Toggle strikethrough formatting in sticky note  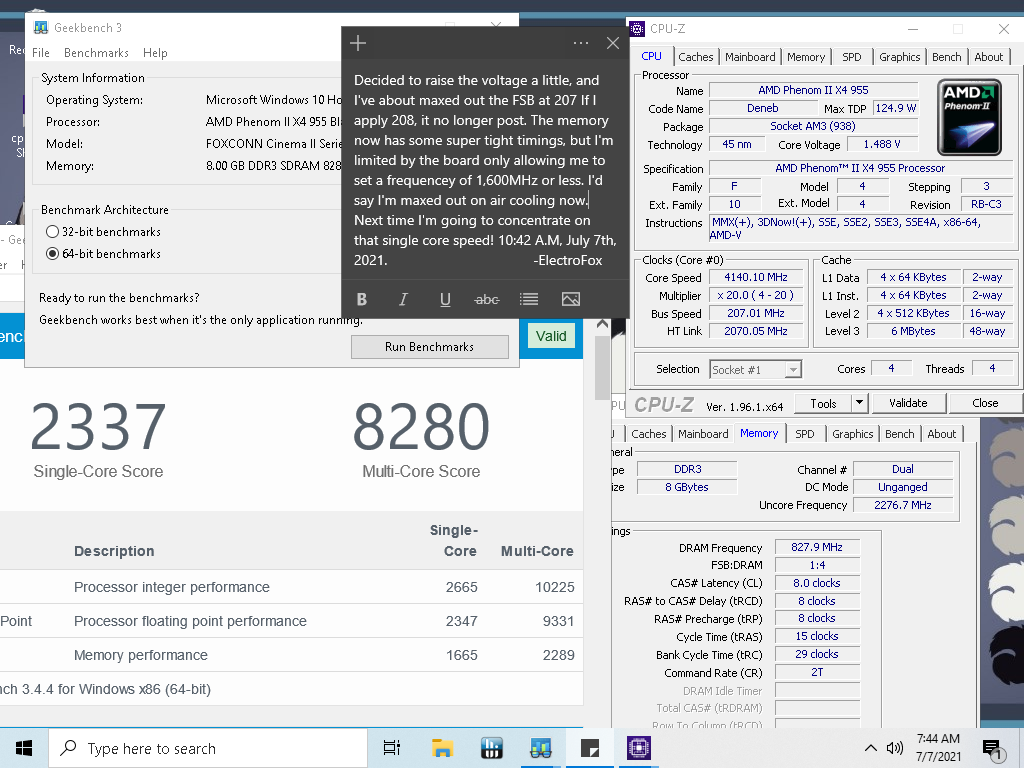tap(487, 299)
